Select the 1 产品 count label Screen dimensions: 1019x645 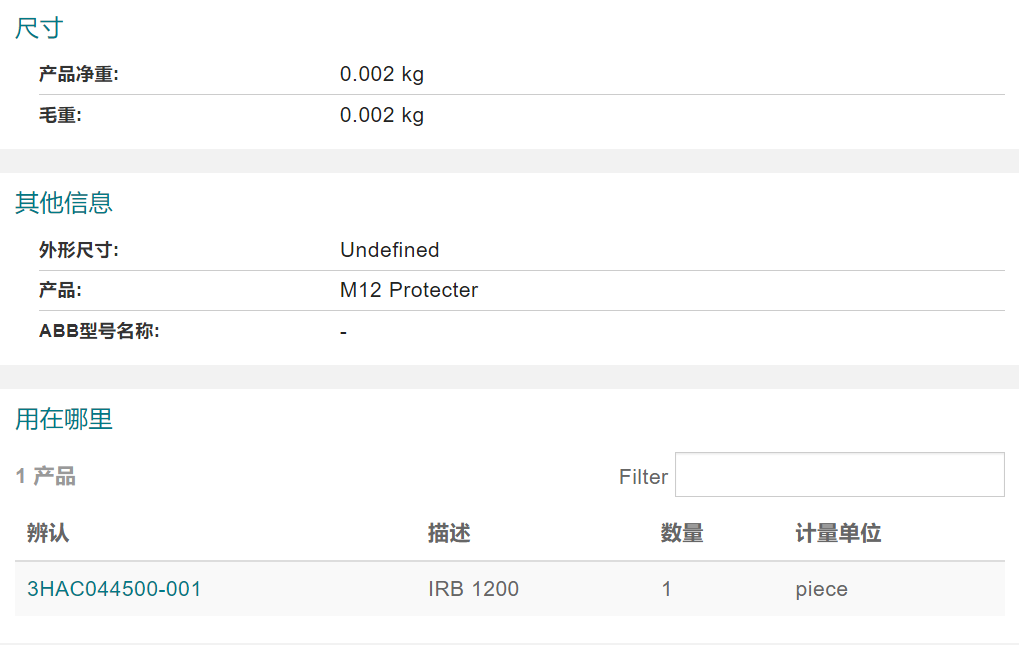(x=45, y=476)
